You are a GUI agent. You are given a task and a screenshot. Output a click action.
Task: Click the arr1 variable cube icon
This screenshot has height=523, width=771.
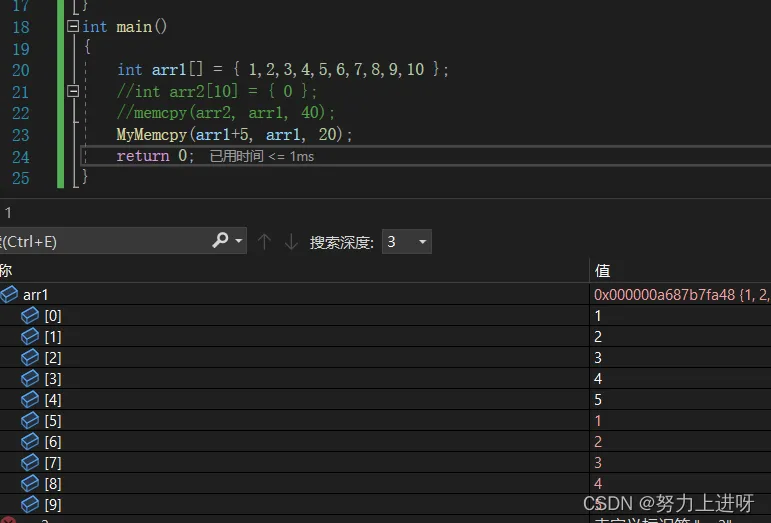pyautogui.click(x=9, y=294)
